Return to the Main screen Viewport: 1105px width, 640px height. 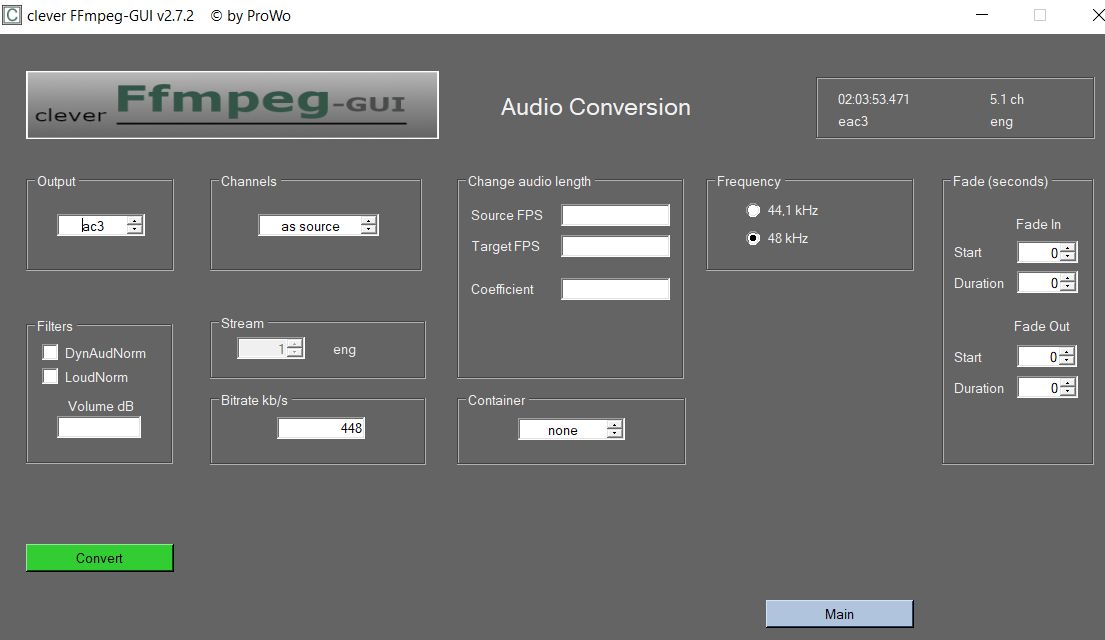tap(839, 614)
